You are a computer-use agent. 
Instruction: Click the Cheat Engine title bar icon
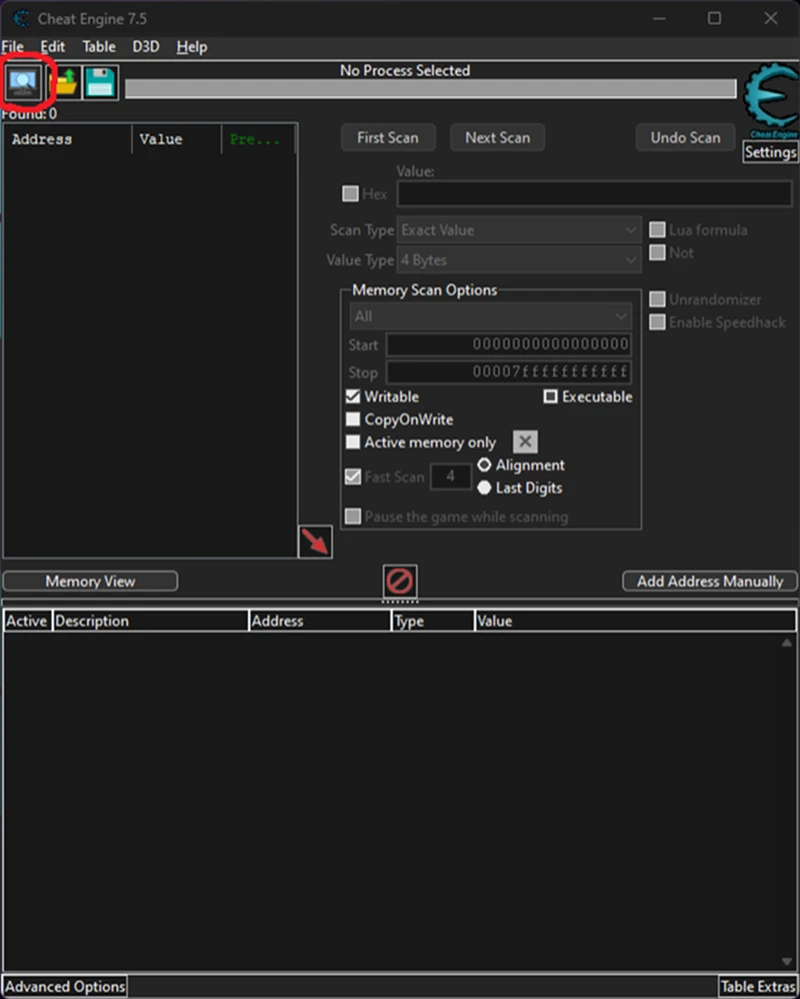click(21, 18)
